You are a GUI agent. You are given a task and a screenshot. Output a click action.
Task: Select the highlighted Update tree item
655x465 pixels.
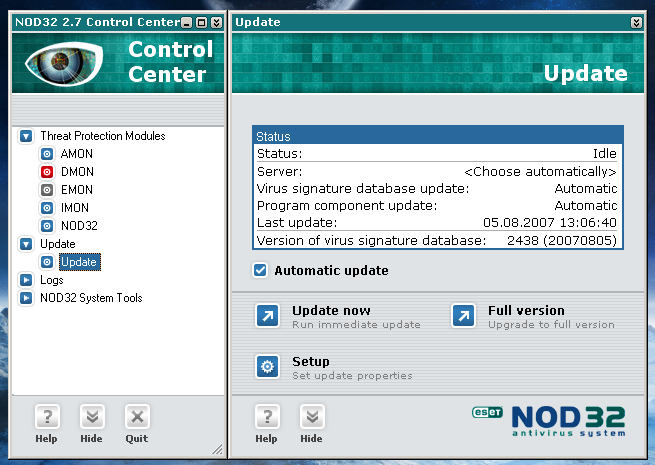click(79, 262)
